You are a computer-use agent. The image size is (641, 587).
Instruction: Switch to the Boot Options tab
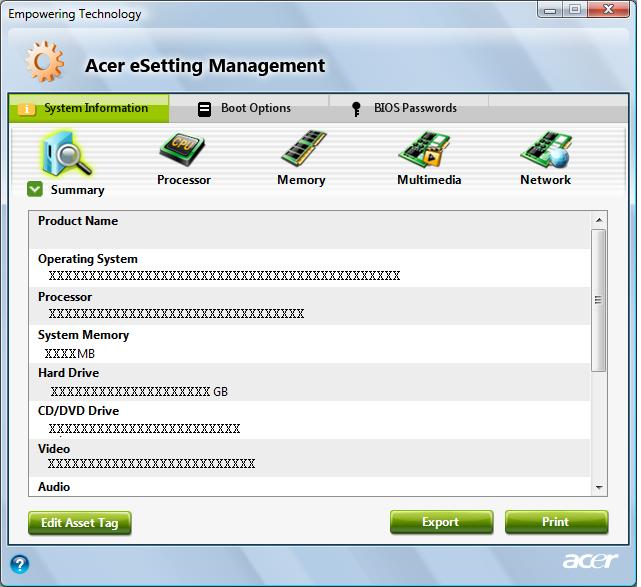[x=249, y=108]
